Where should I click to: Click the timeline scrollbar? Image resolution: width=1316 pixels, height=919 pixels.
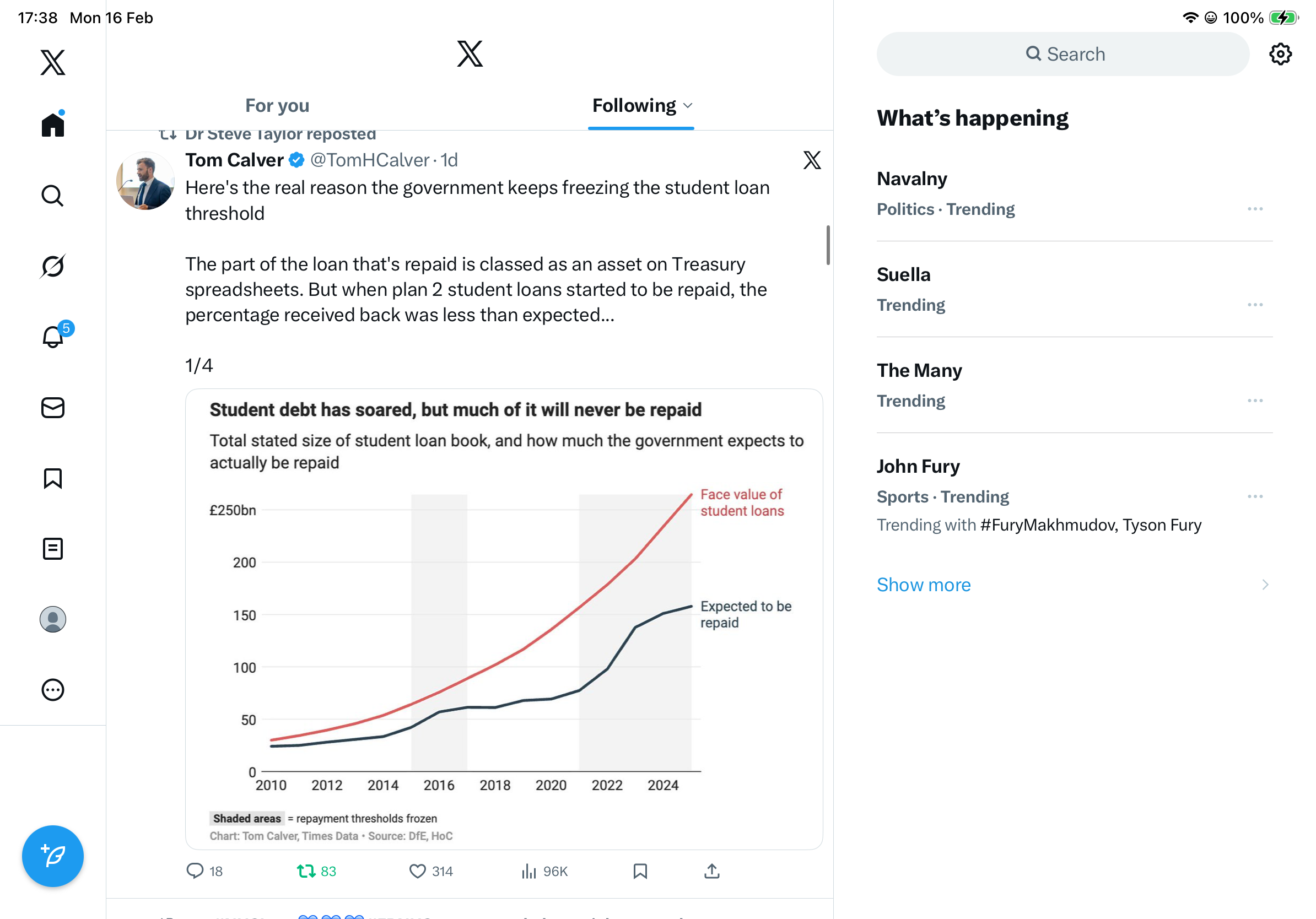(x=828, y=245)
